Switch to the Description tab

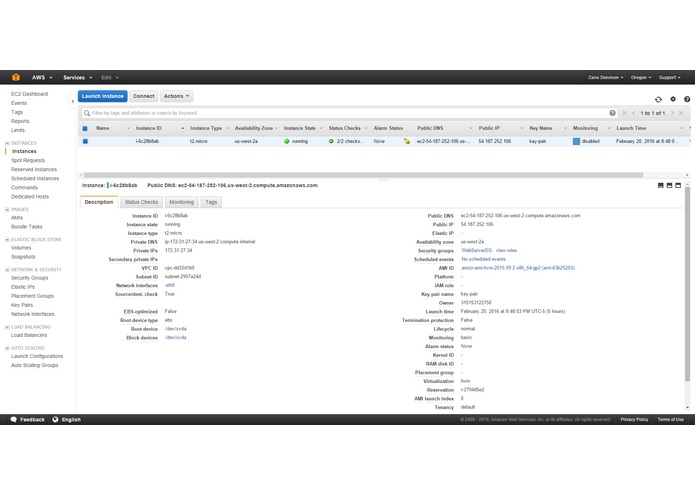coord(99,202)
